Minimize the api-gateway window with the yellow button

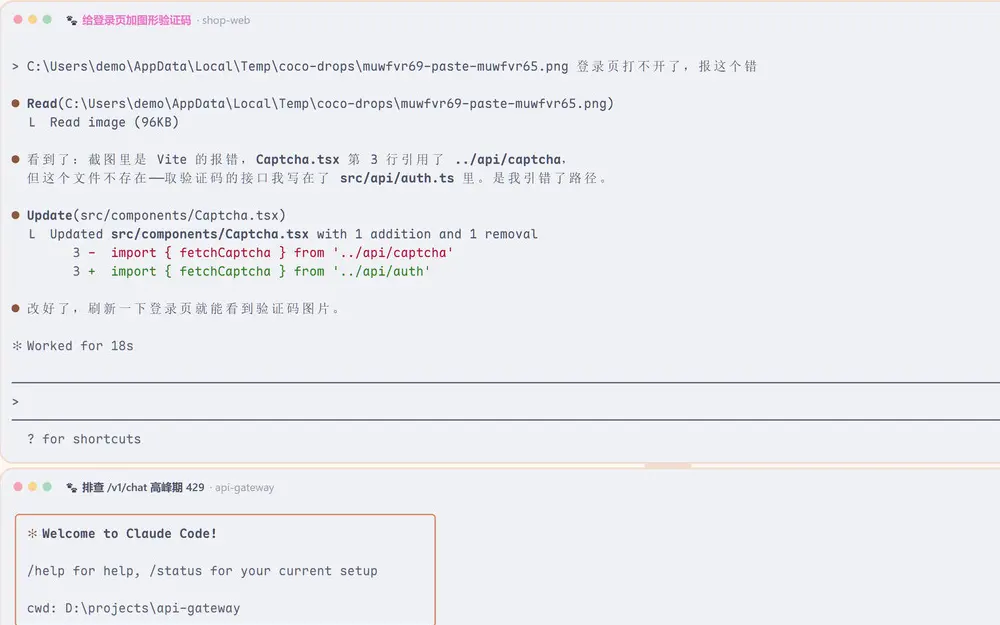[x=33, y=487]
